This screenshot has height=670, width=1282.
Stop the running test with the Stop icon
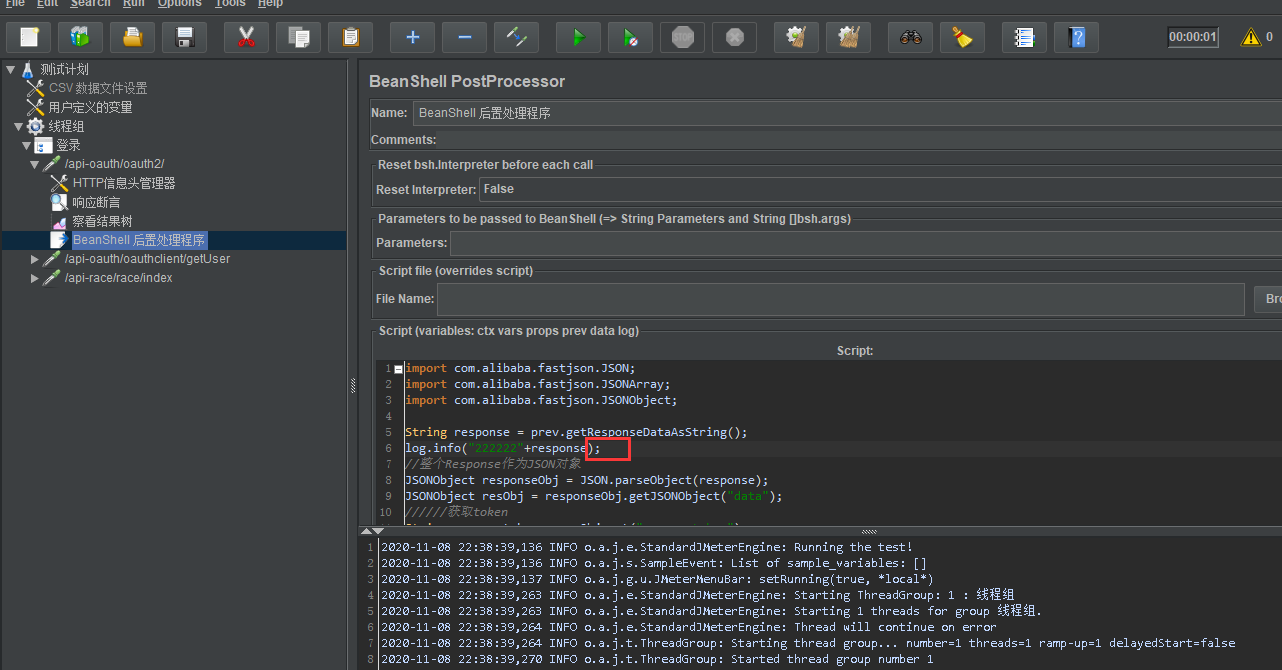682,38
